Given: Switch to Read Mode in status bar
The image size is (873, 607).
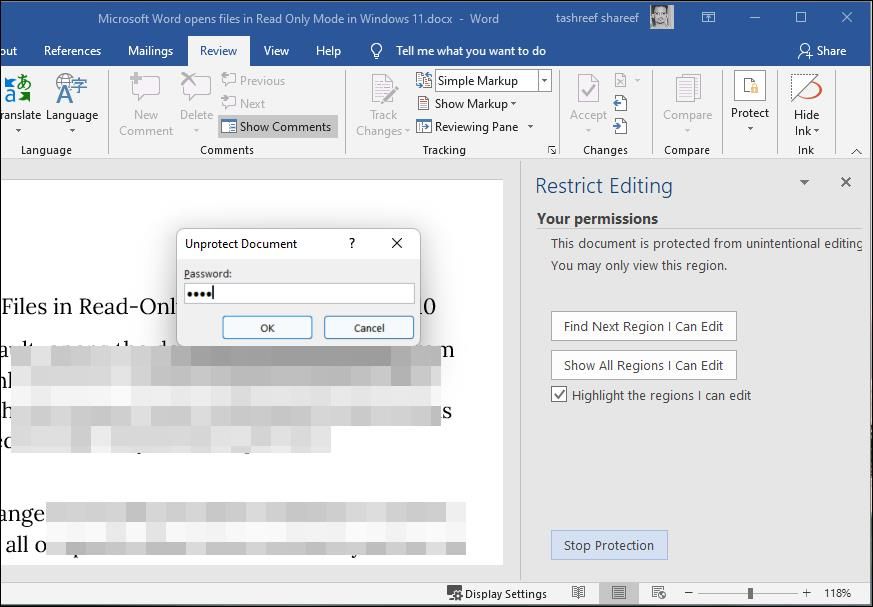Looking at the screenshot, I should coord(578,593).
